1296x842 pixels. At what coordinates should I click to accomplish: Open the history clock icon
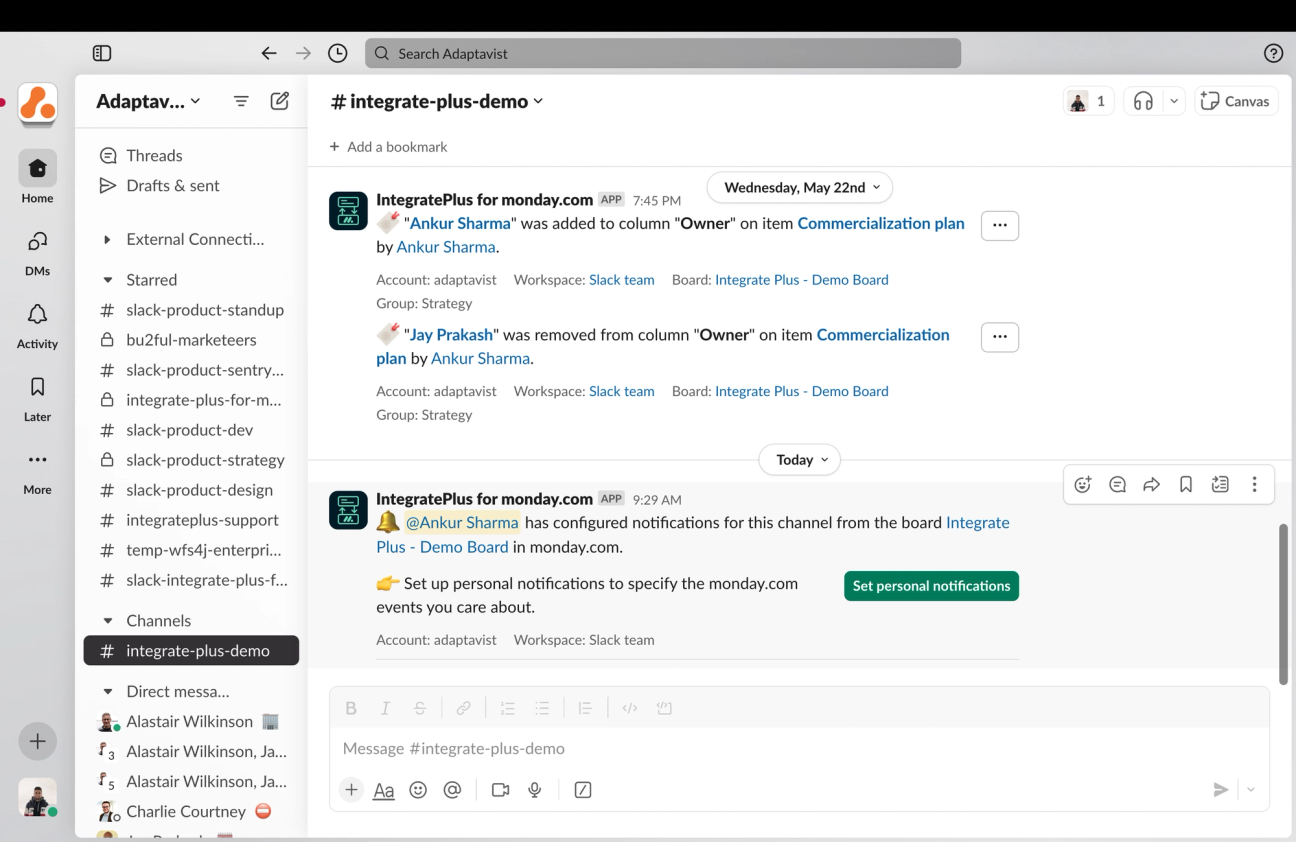click(x=338, y=53)
